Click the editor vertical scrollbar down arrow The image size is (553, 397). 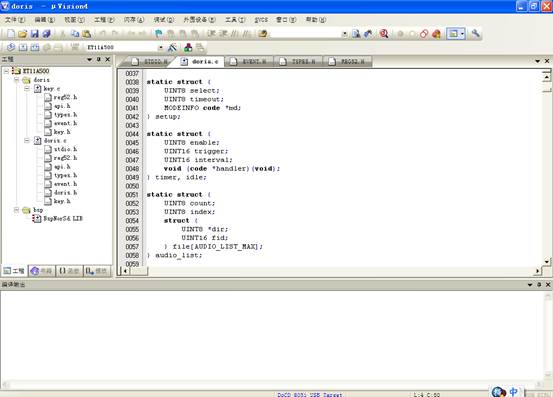tap(547, 262)
